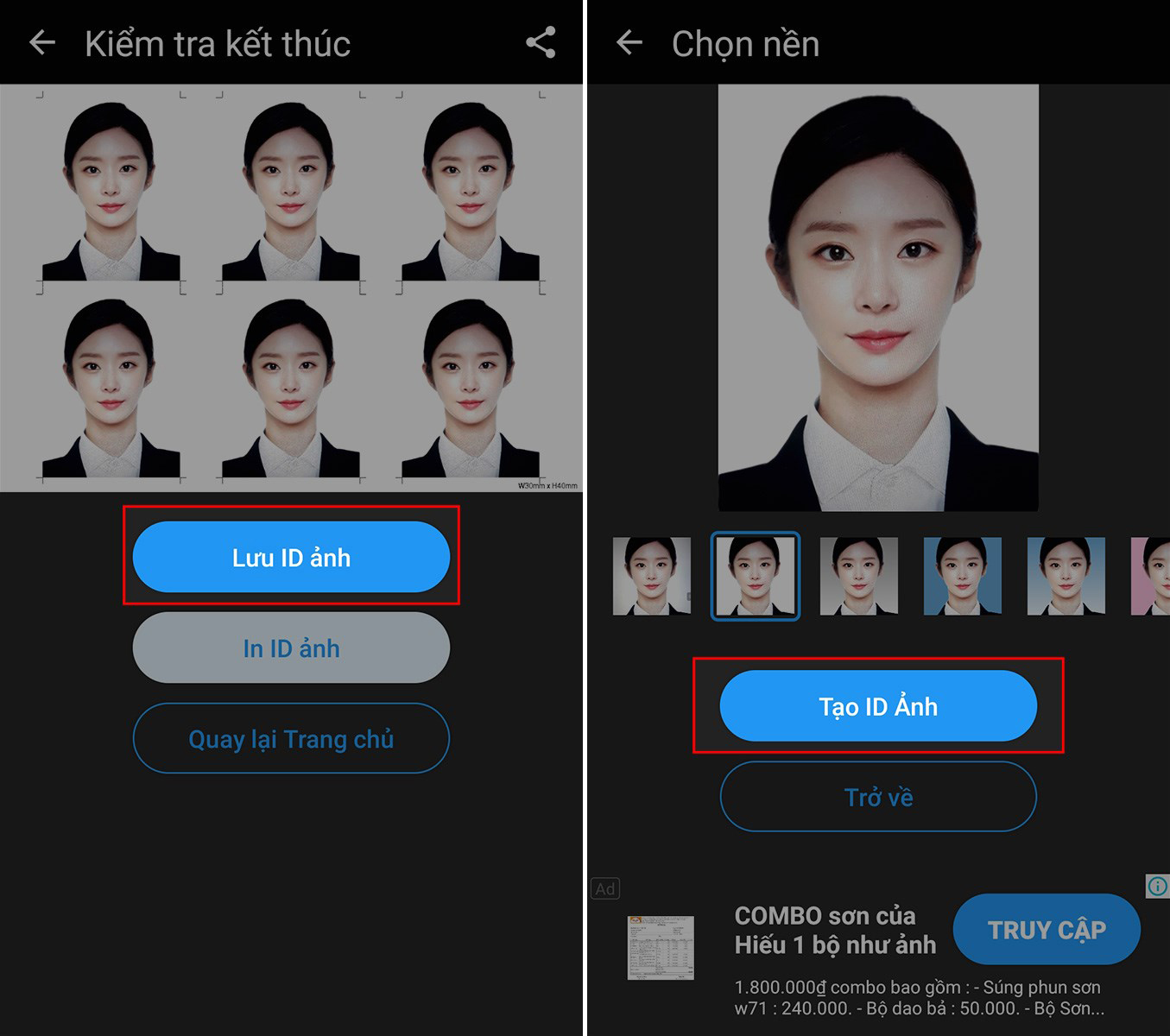
Task: Return home via Quay lại Trang chủ
Action: [x=291, y=738]
